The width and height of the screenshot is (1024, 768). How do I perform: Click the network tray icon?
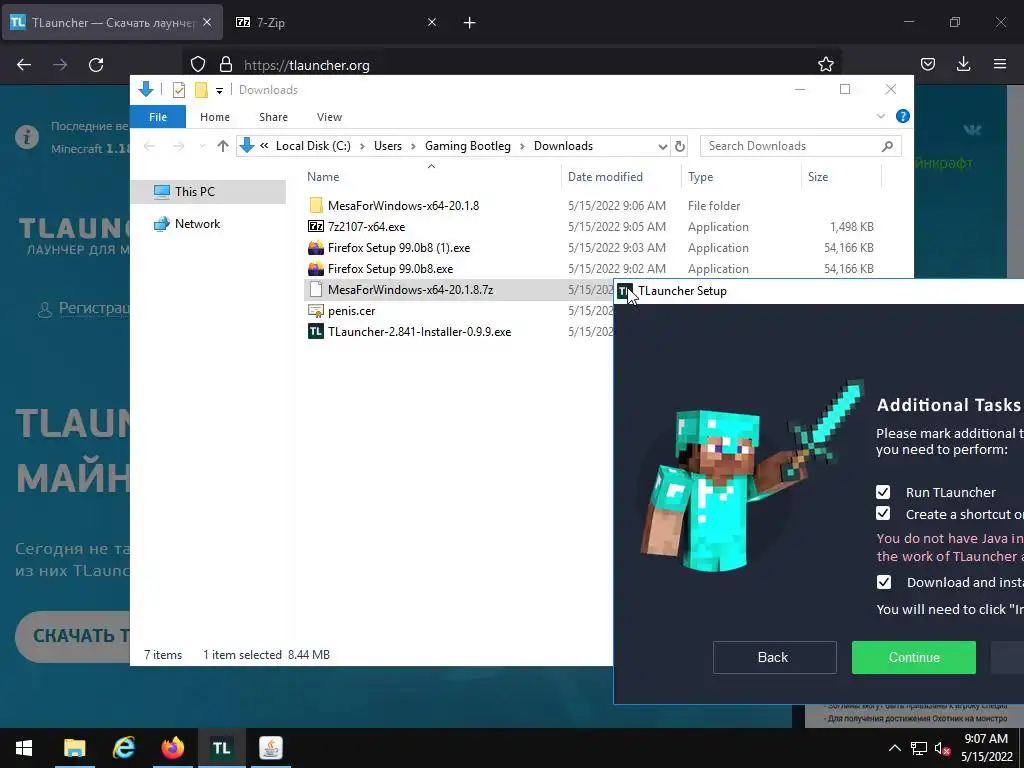pos(918,748)
